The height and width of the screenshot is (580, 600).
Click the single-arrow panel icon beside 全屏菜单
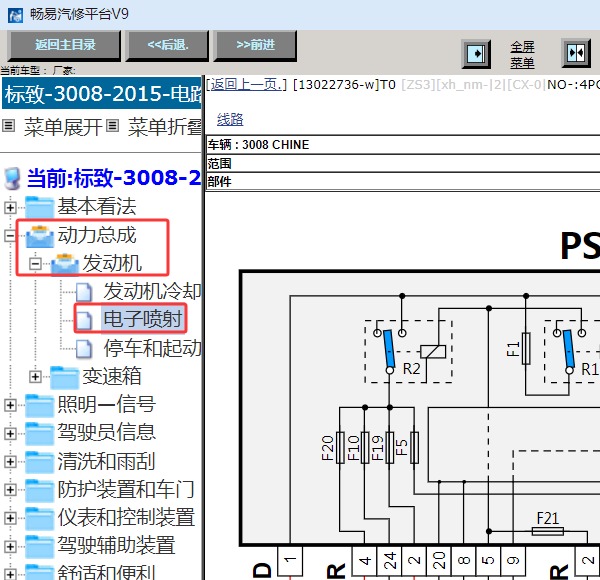(x=476, y=54)
